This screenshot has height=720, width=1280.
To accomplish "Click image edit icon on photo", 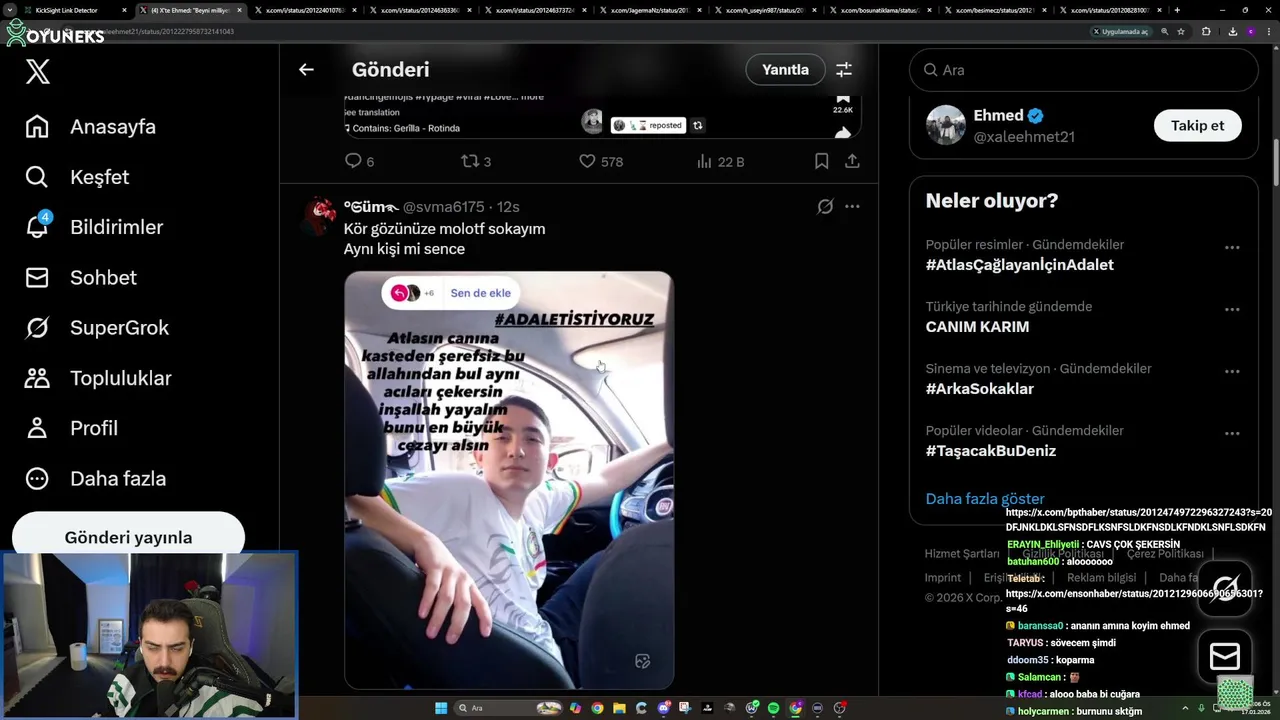I will [x=643, y=661].
